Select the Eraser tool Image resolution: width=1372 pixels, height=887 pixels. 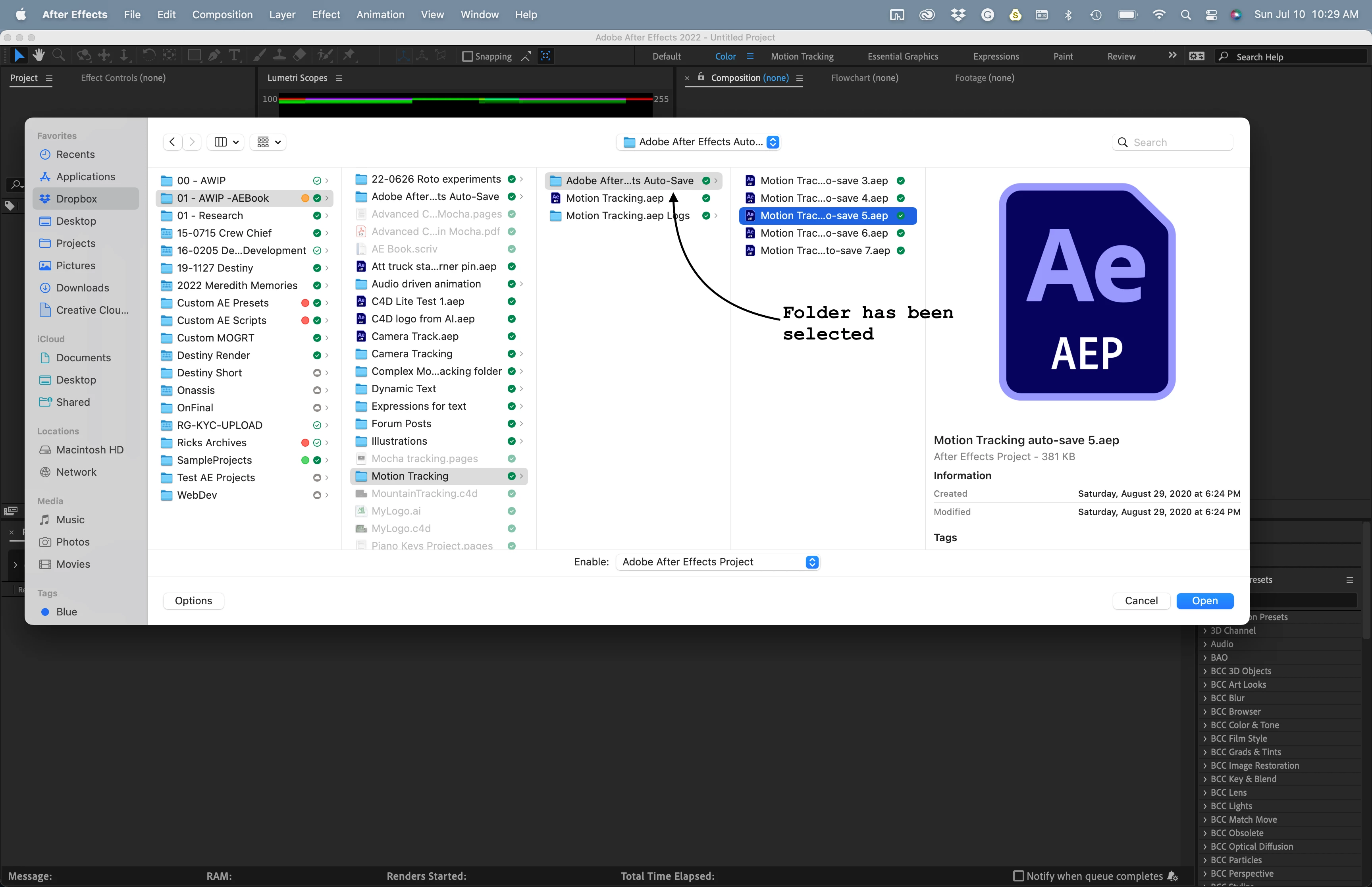[x=300, y=55]
